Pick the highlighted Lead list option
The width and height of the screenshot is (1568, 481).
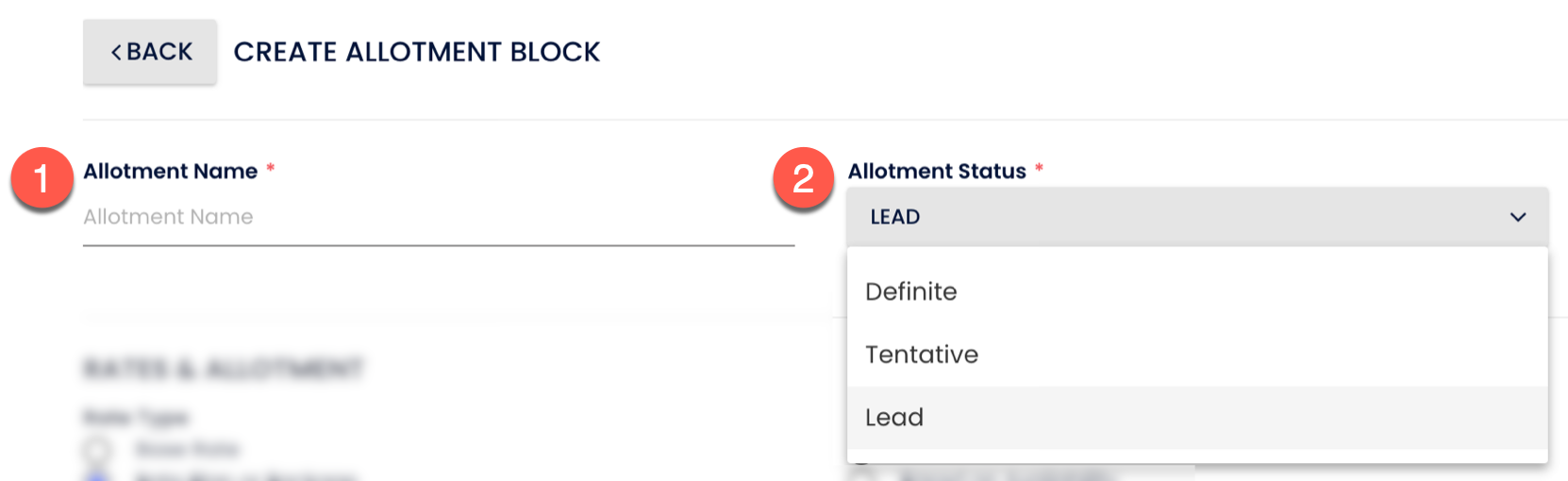[894, 417]
